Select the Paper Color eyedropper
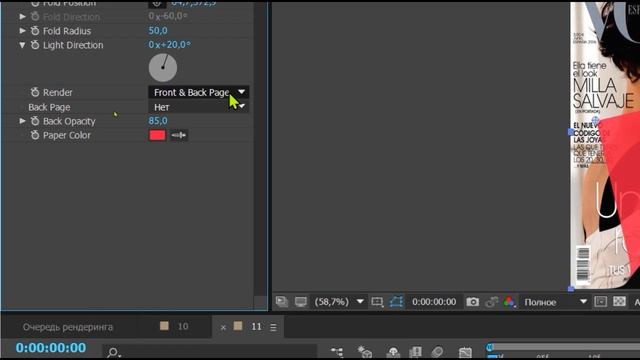 pos(178,135)
